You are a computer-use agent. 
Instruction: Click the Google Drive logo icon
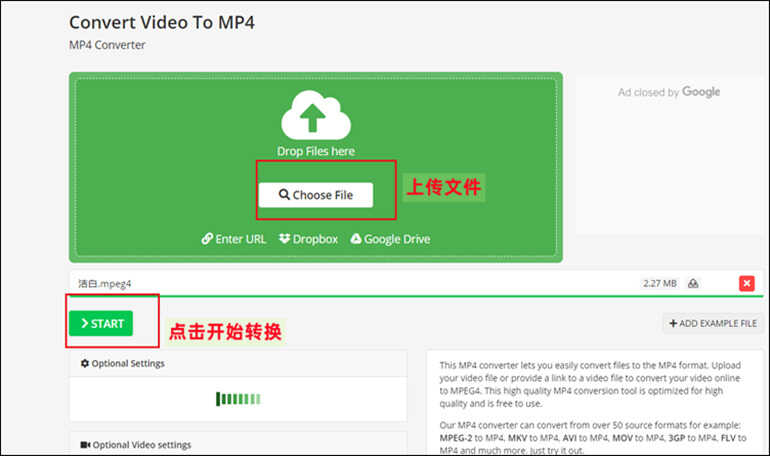point(355,239)
